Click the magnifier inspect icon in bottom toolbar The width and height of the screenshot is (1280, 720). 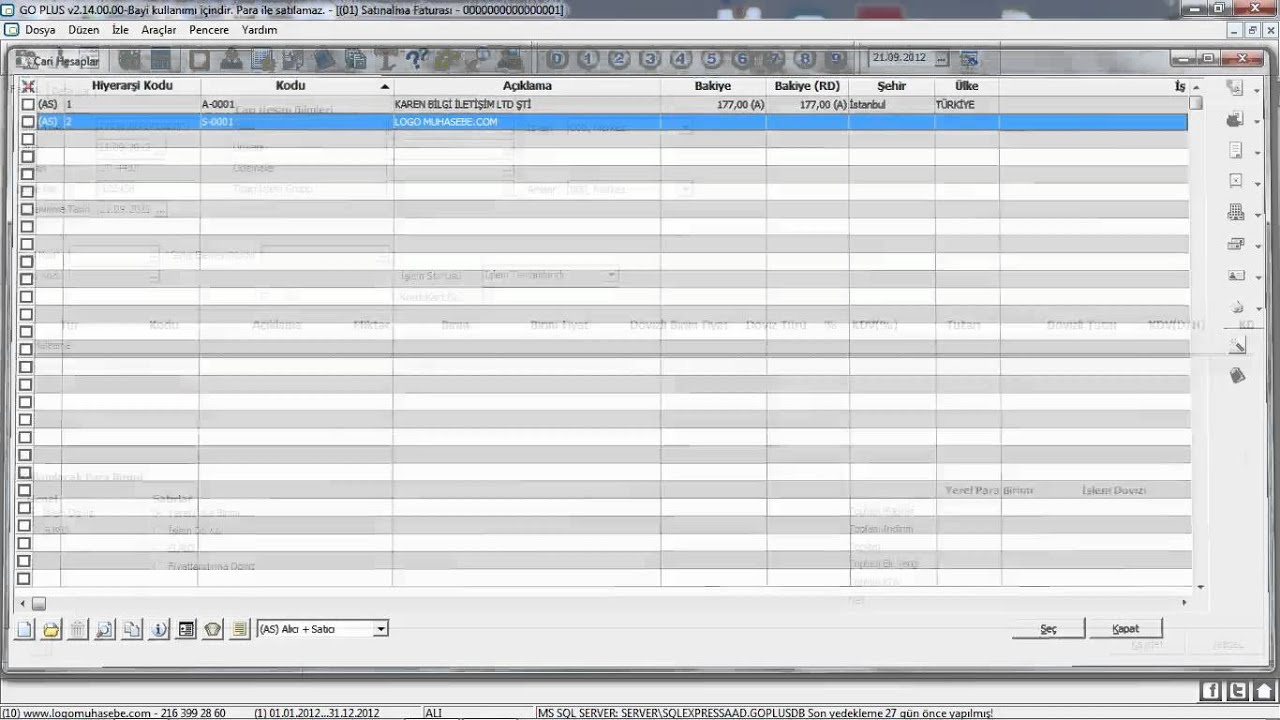[x=105, y=629]
